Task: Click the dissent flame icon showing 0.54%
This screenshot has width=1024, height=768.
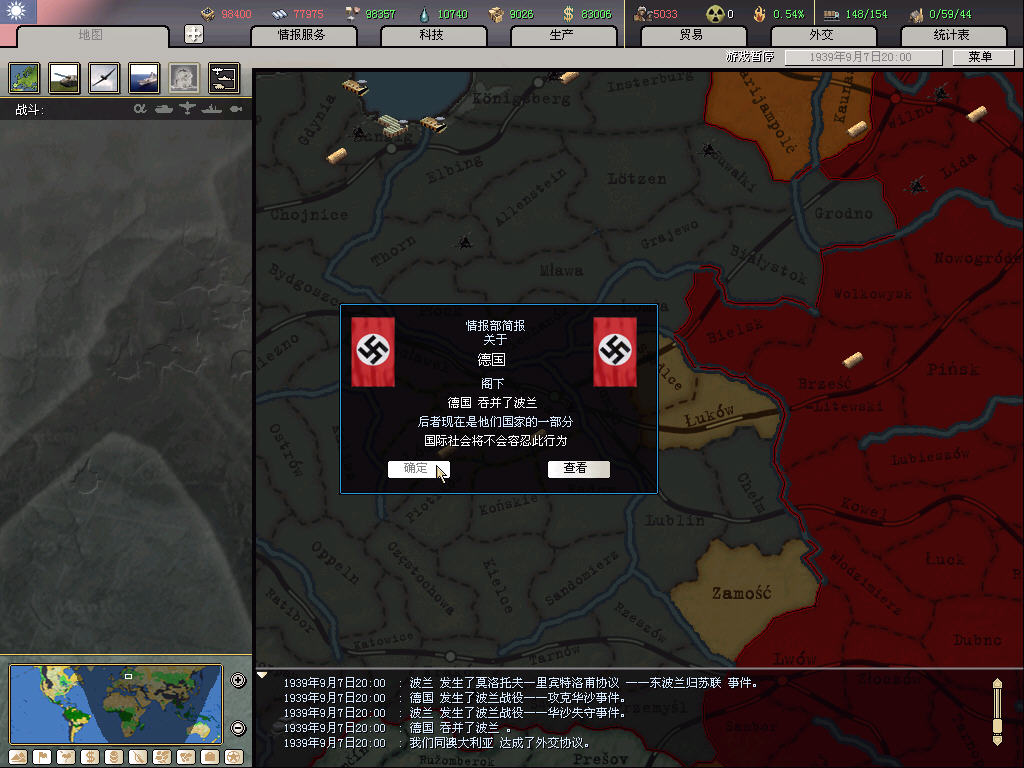Action: click(759, 14)
